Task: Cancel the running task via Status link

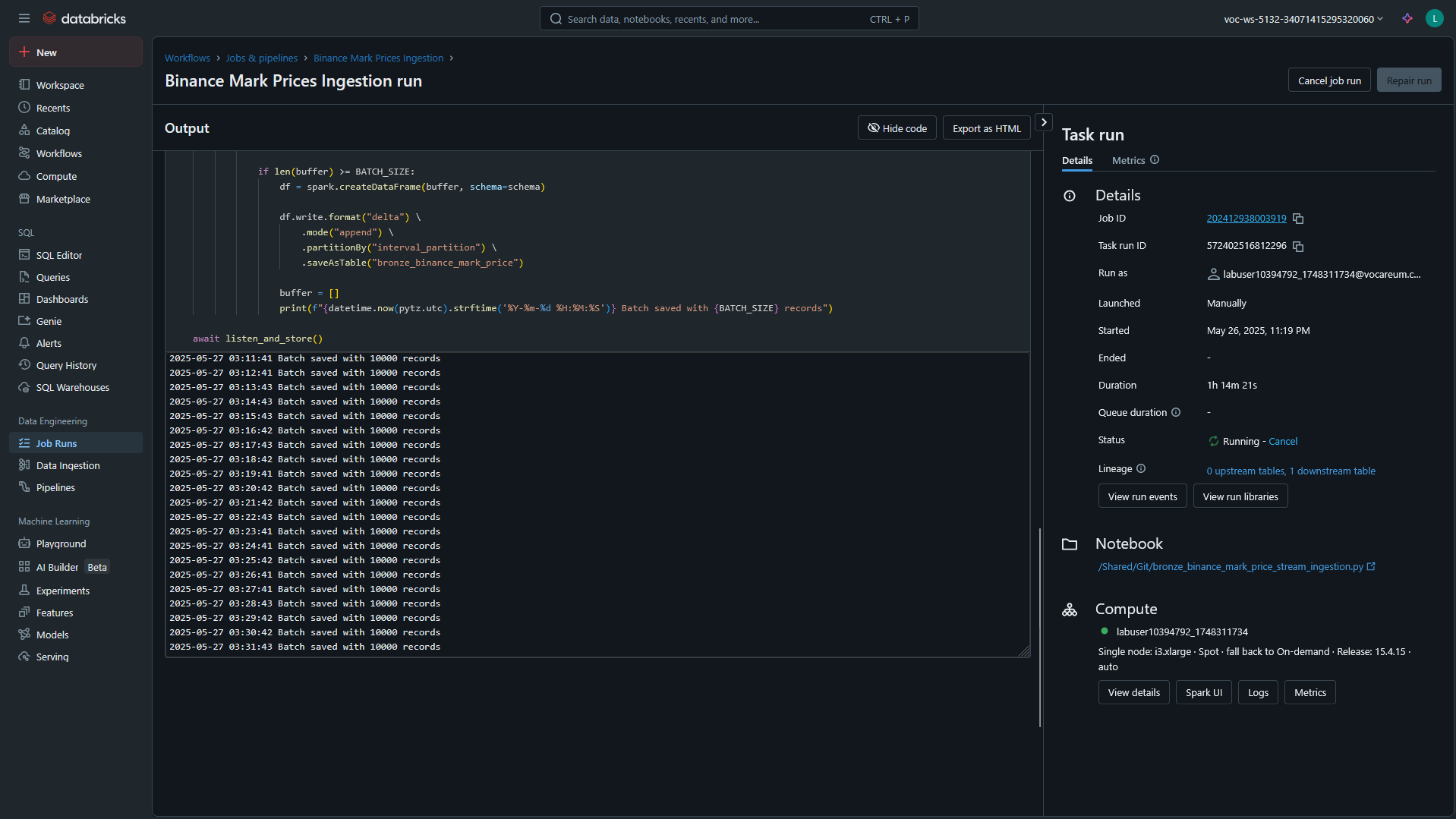Action: pyautogui.click(x=1283, y=441)
